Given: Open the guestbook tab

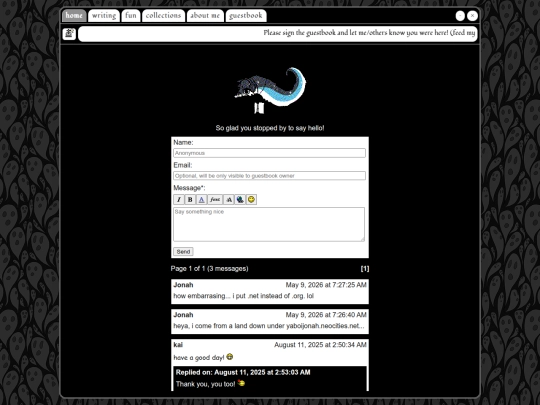Looking at the screenshot, I should [x=246, y=15].
